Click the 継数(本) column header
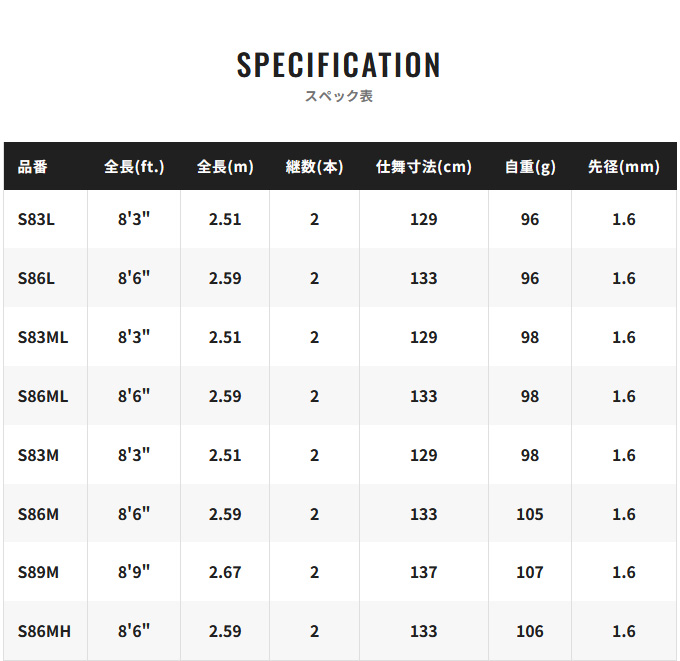The height and width of the screenshot is (661, 680). [314, 167]
